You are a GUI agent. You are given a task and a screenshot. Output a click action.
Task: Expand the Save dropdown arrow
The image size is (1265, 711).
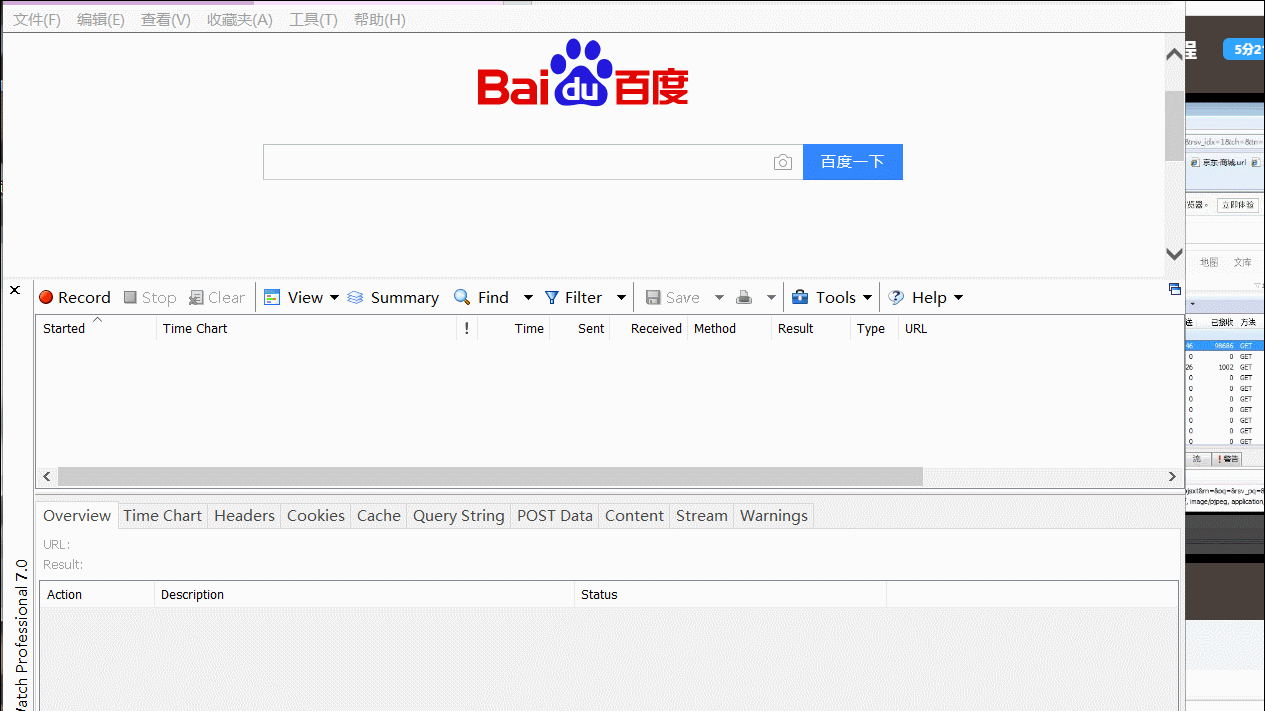[718, 298]
